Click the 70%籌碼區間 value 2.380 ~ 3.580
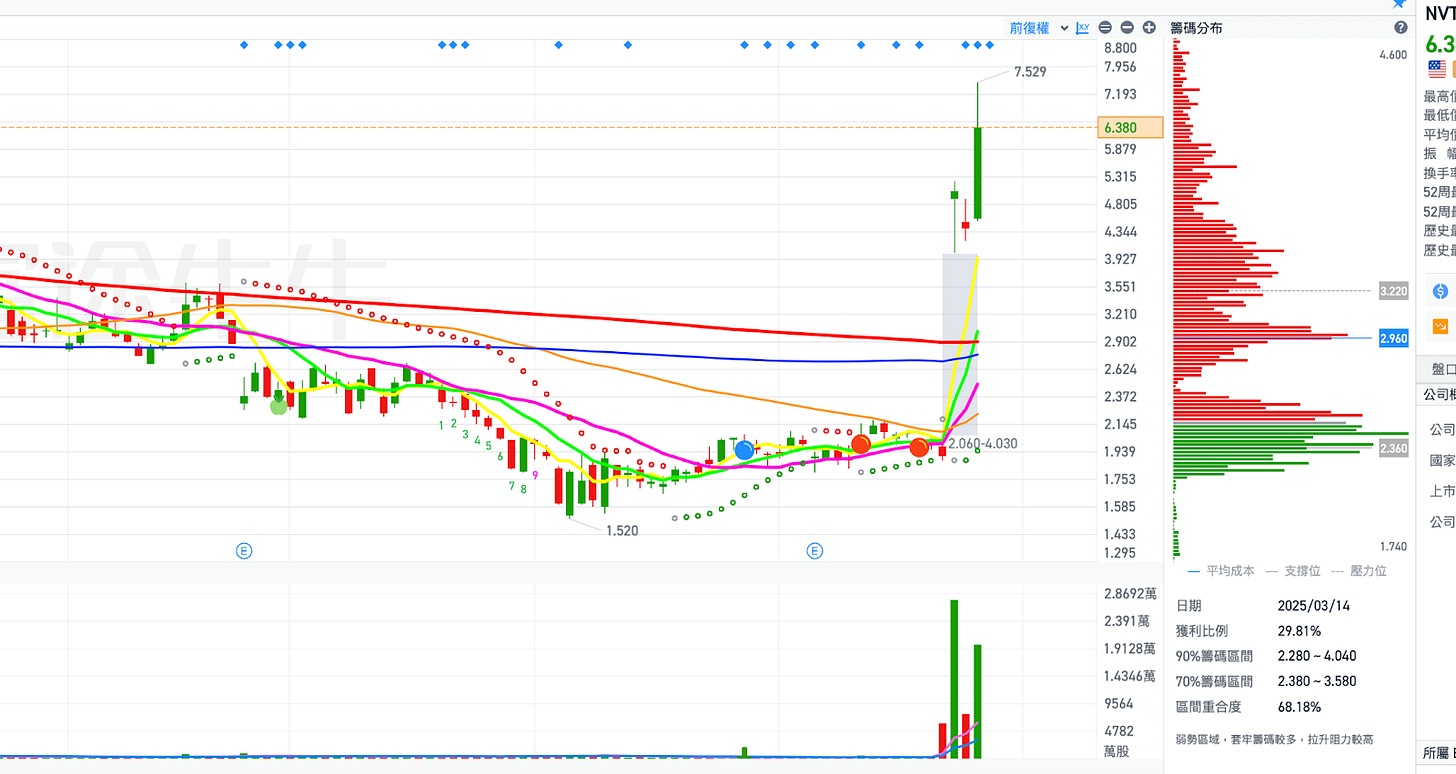This screenshot has height=774, width=1456. pyautogui.click(x=1317, y=681)
